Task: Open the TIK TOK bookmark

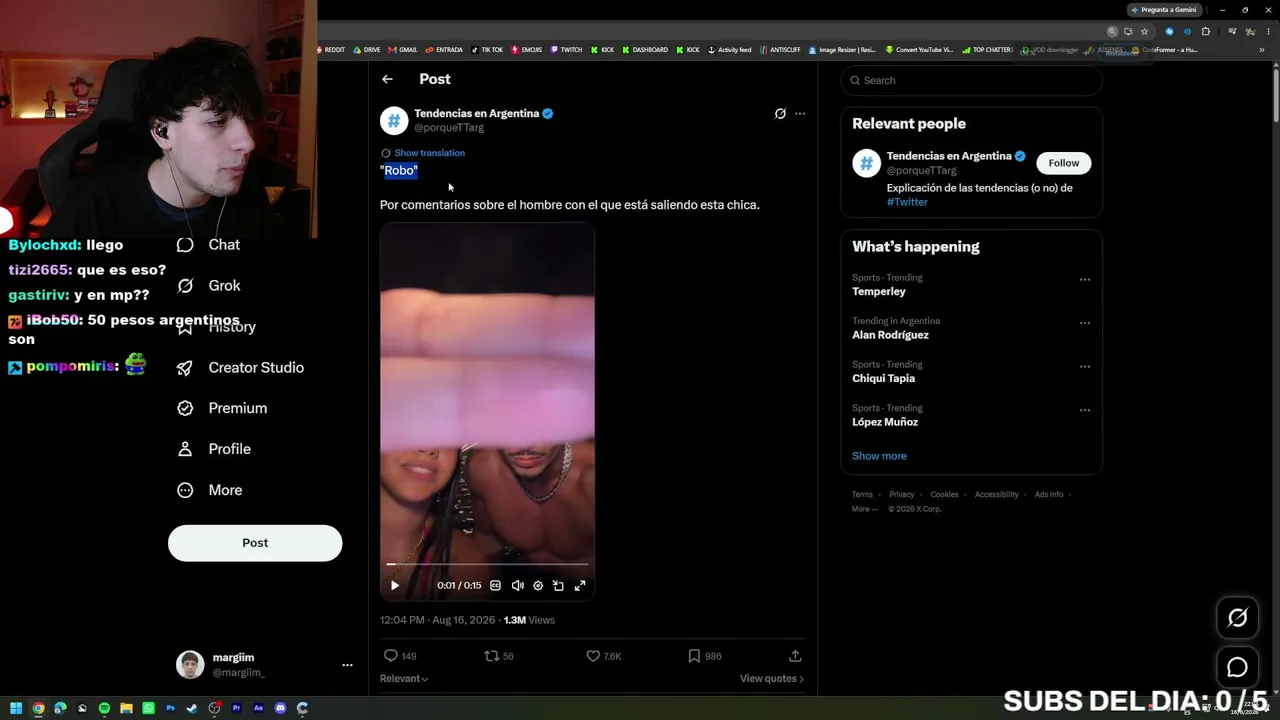Action: [487, 50]
